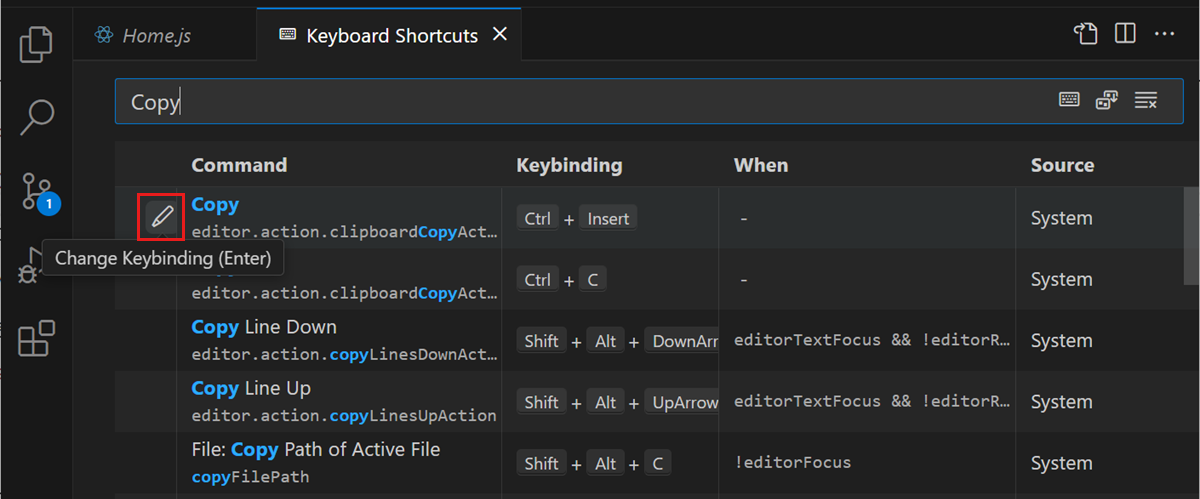Click the Keybinding column header

click(x=569, y=165)
